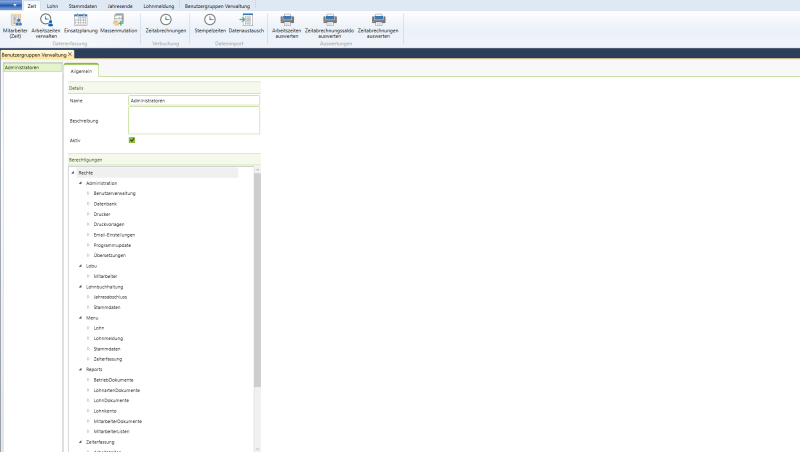Viewport: 800px width, 452px height.
Task: Collapse the Lobu node
Action: [x=81, y=266]
